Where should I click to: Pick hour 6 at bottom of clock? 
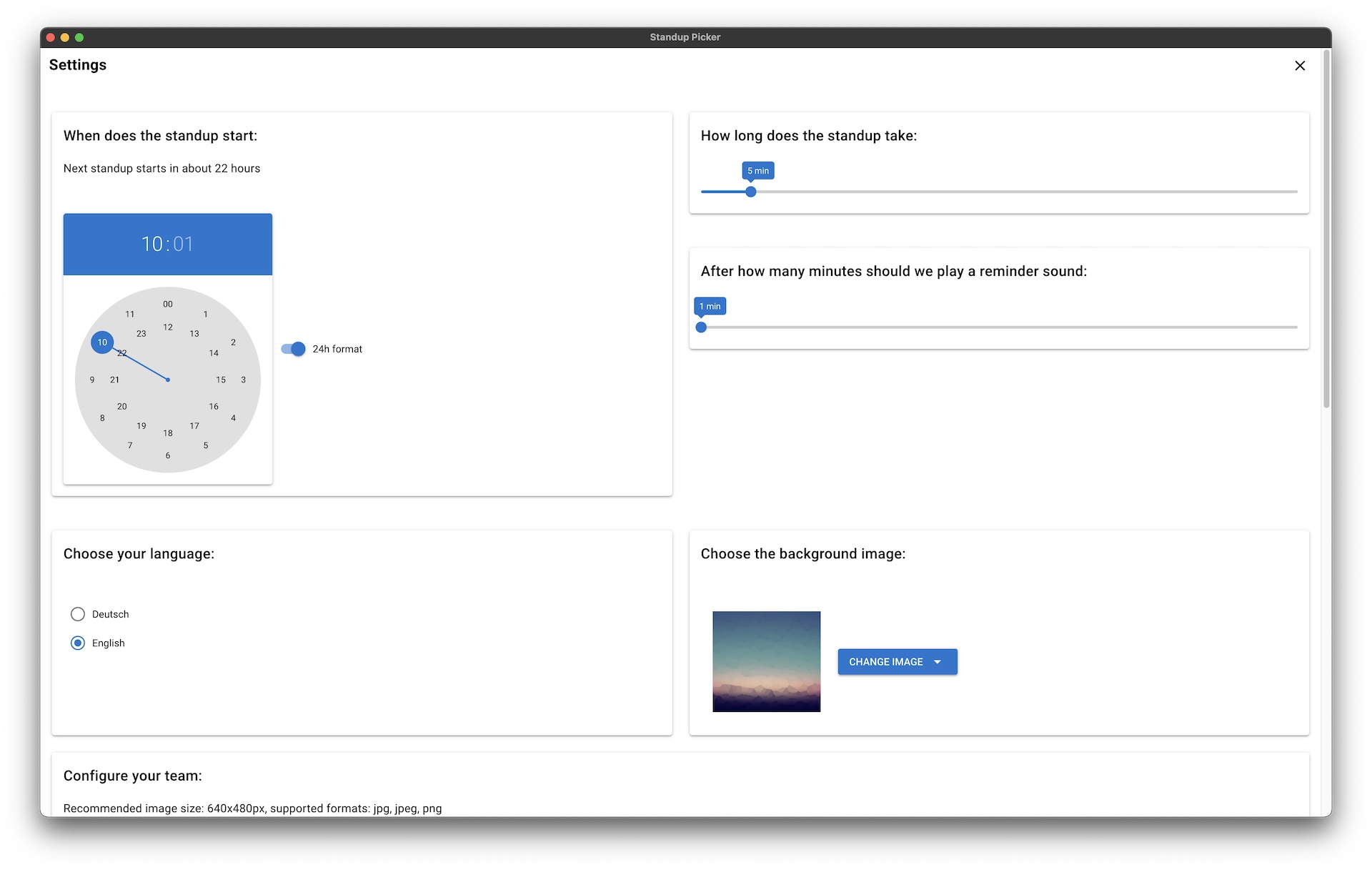click(x=168, y=455)
